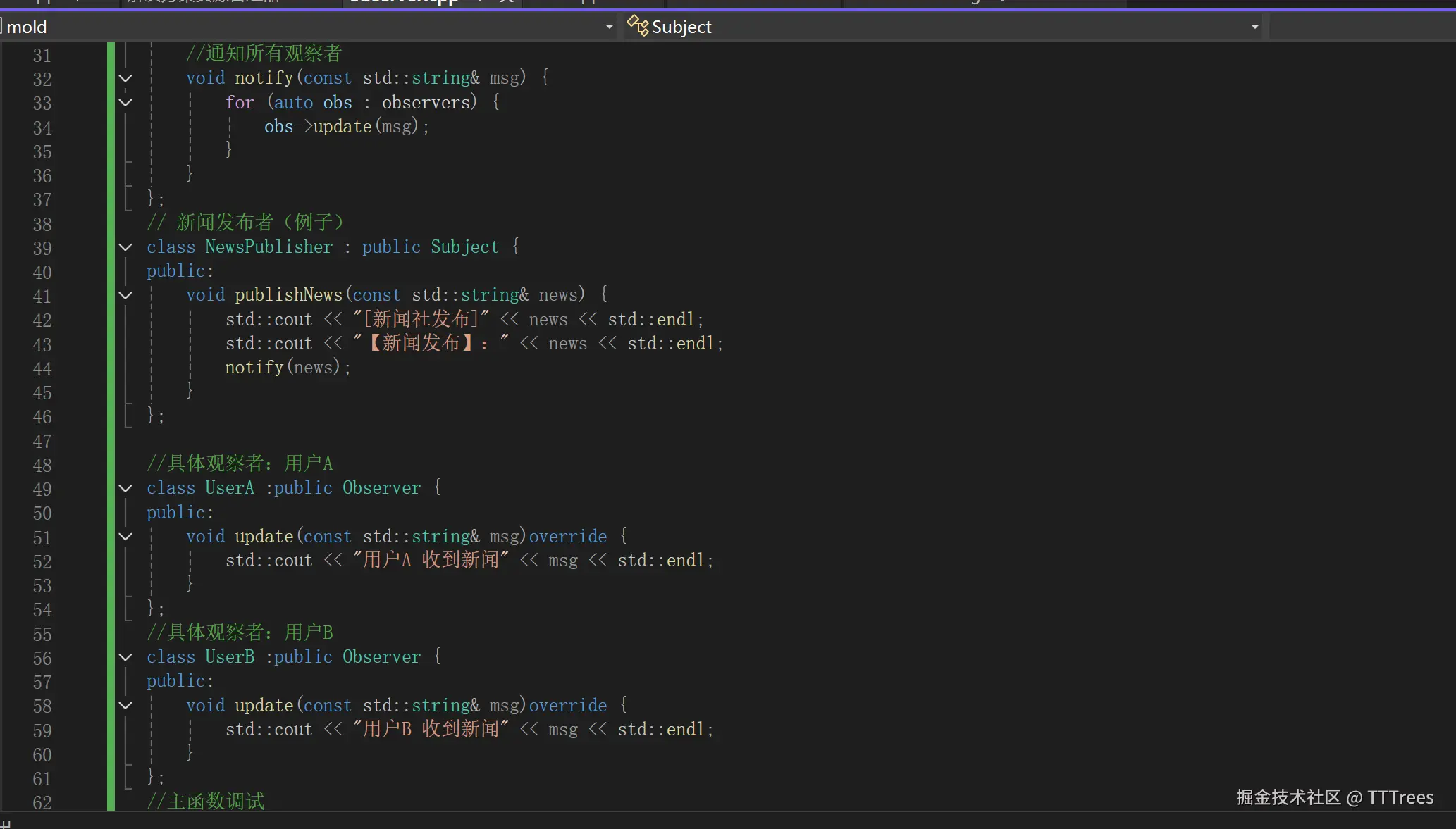This screenshot has height=829, width=1456.
Task: Open the mold project scope dropdown
Action: click(x=609, y=27)
